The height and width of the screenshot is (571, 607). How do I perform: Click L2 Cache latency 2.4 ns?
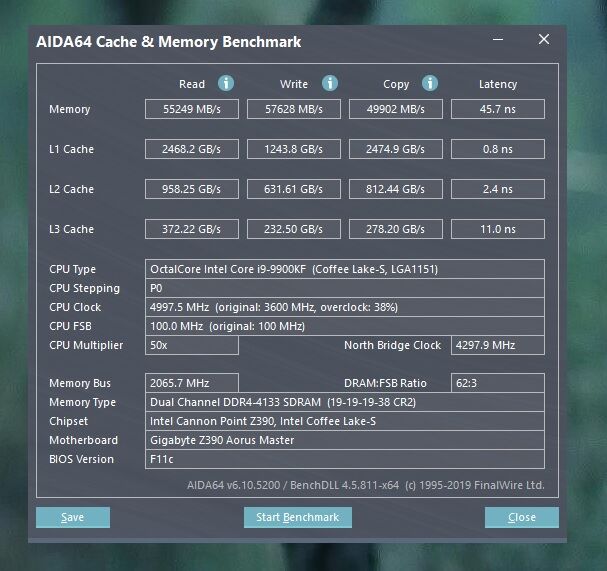[x=498, y=189]
